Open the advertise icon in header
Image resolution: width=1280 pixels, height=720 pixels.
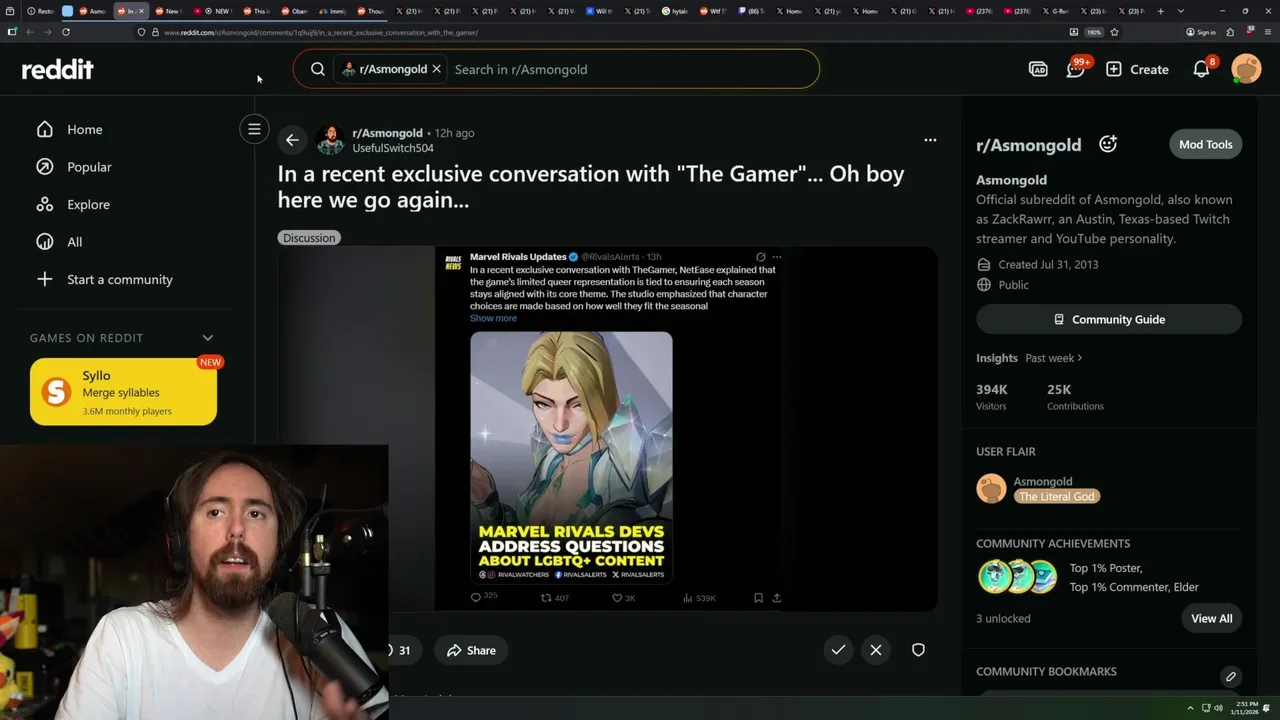(1038, 69)
